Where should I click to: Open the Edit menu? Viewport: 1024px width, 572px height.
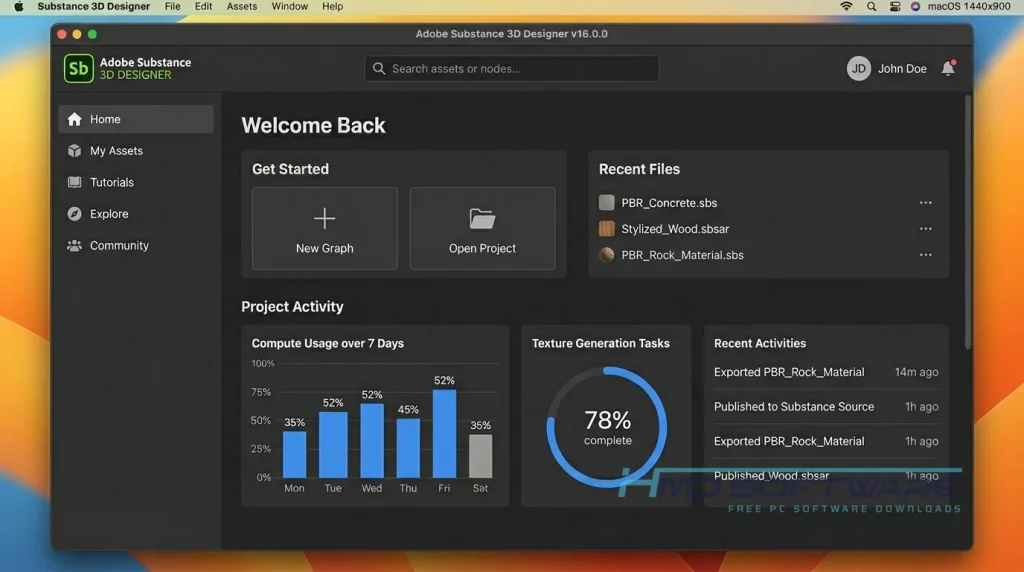pos(203,7)
